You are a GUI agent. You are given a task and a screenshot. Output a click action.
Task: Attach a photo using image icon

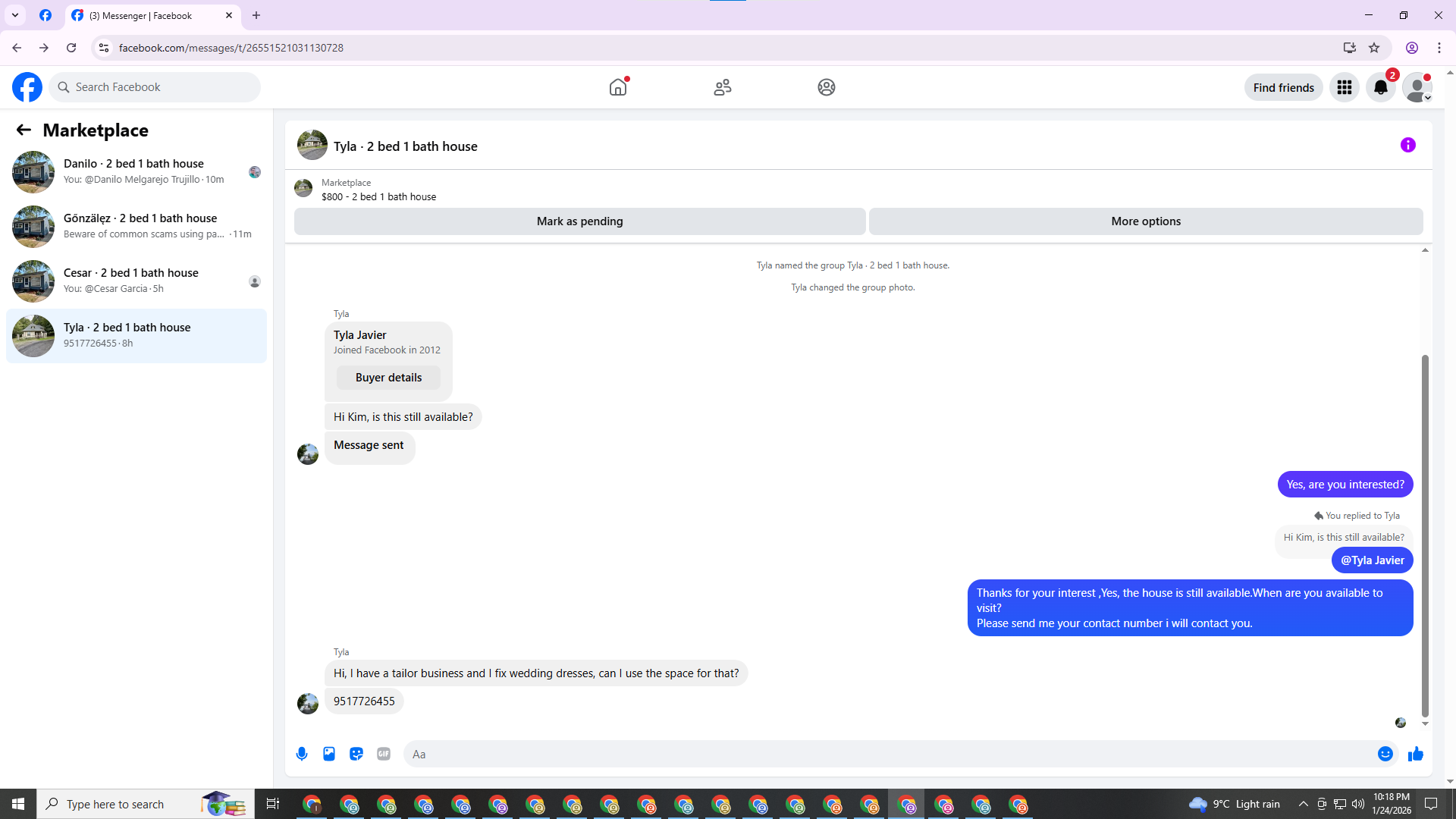[x=329, y=754]
